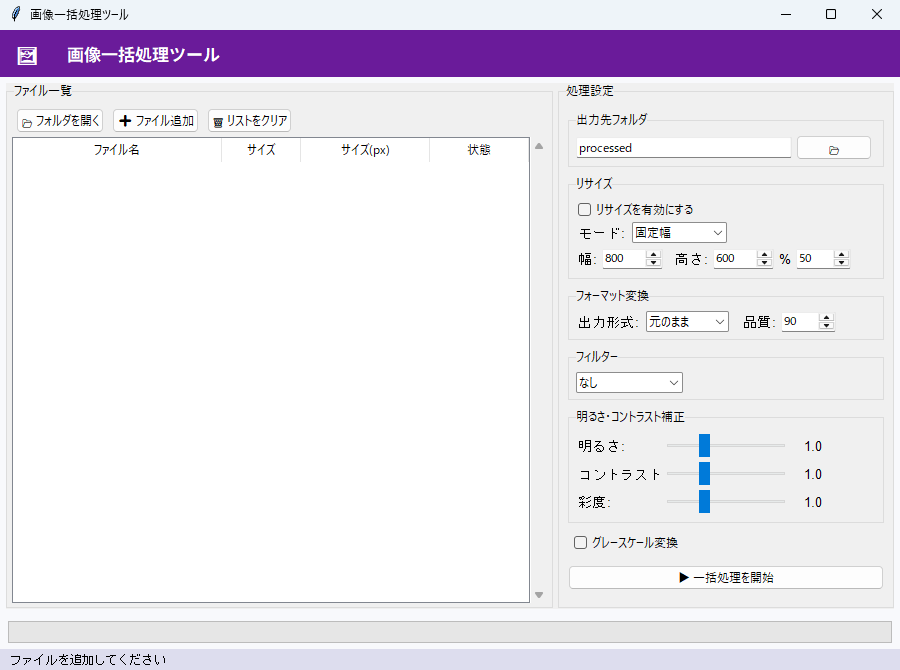Click the feather app icon in title bar
The image size is (900, 670).
(16, 14)
